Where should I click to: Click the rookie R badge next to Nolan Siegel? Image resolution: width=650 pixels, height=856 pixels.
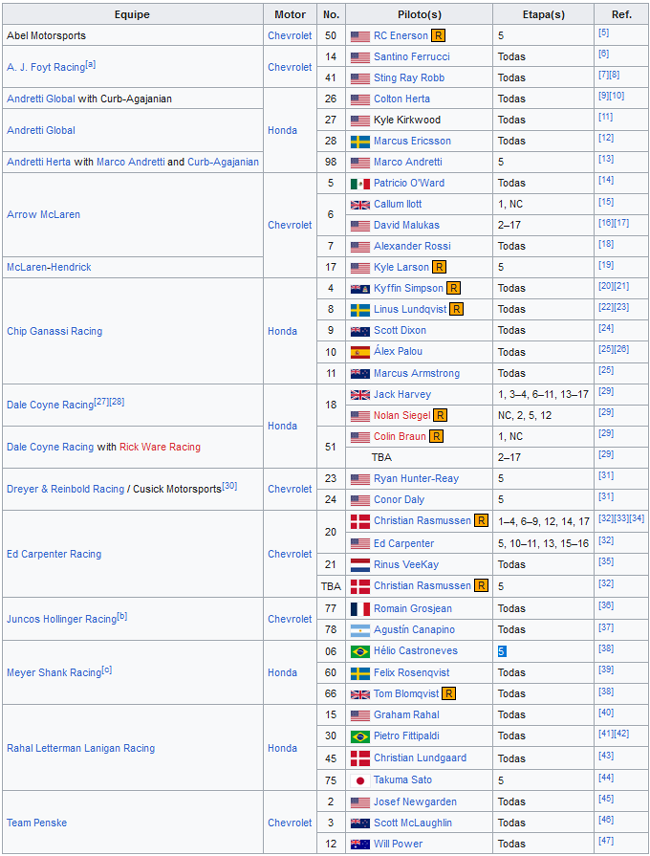click(x=440, y=415)
